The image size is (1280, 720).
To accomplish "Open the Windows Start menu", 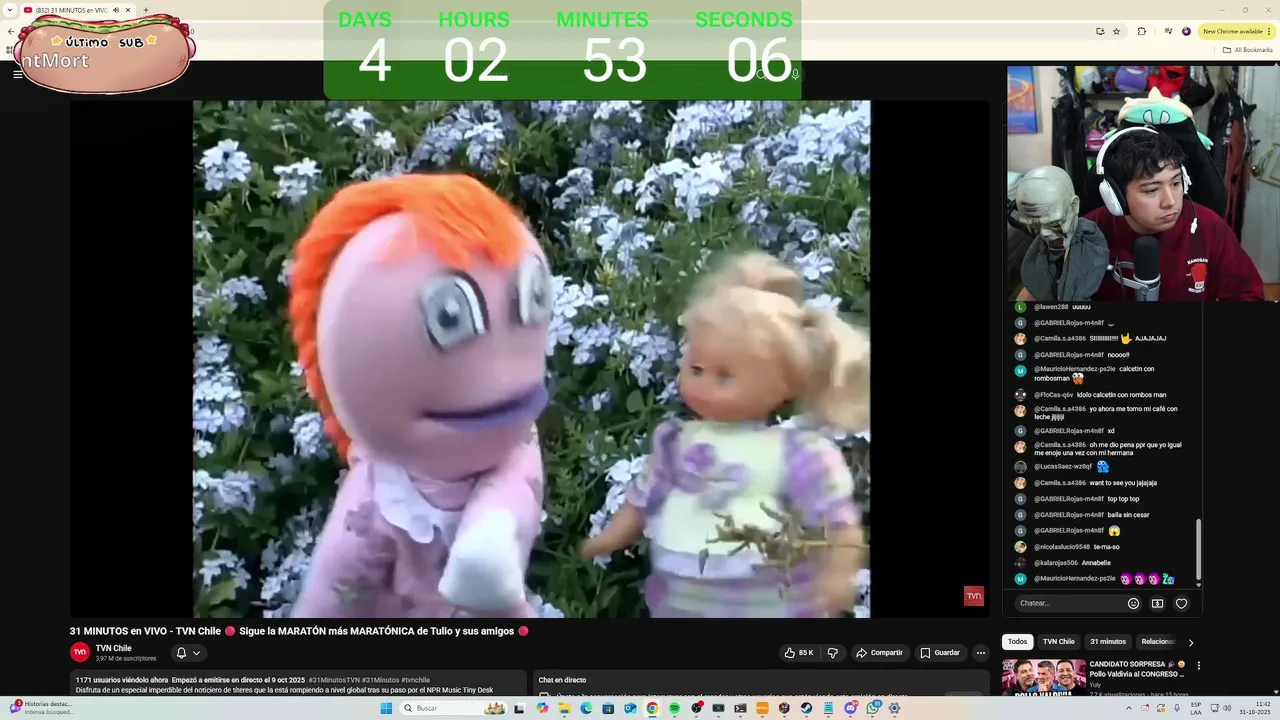I will [386, 708].
